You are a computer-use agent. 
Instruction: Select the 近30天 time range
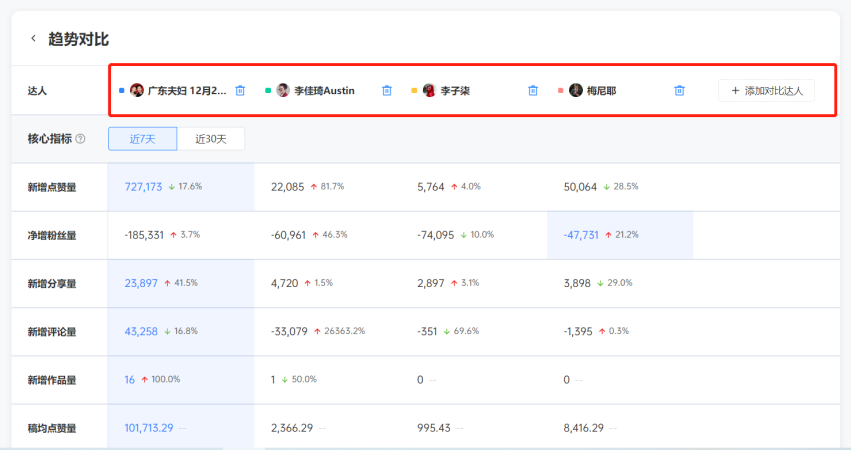(x=210, y=139)
